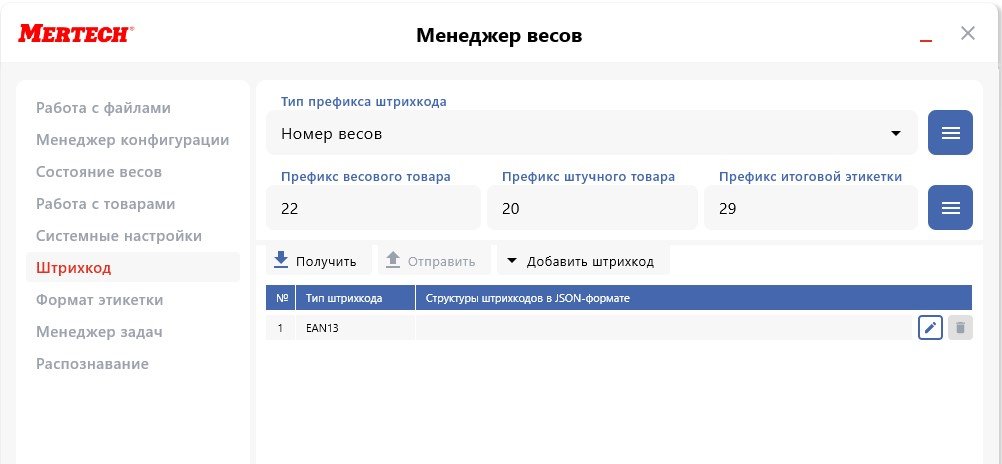Click the trash delete icon in EAN13 row
1002x464 pixels.
pyautogui.click(x=960, y=327)
